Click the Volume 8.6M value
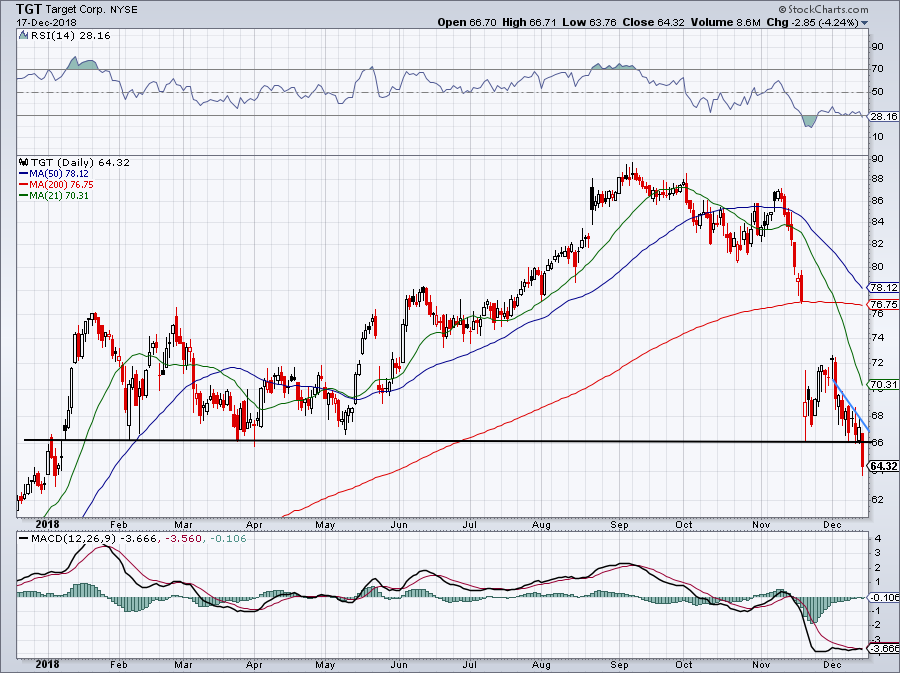Viewport: 900px width, 673px height. [726, 22]
